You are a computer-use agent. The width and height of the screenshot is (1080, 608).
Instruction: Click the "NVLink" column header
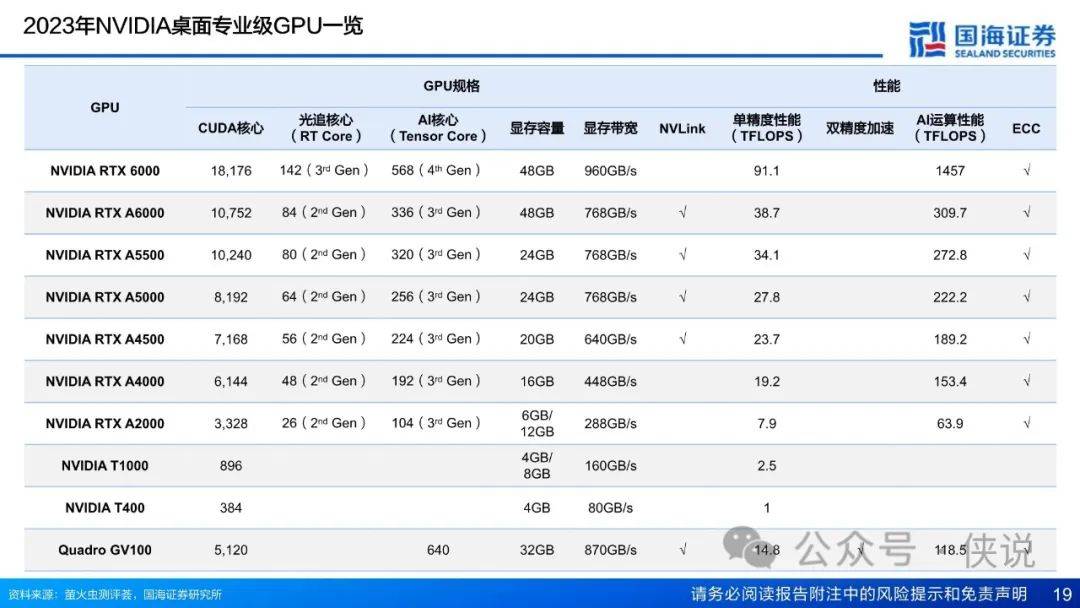[x=682, y=129]
